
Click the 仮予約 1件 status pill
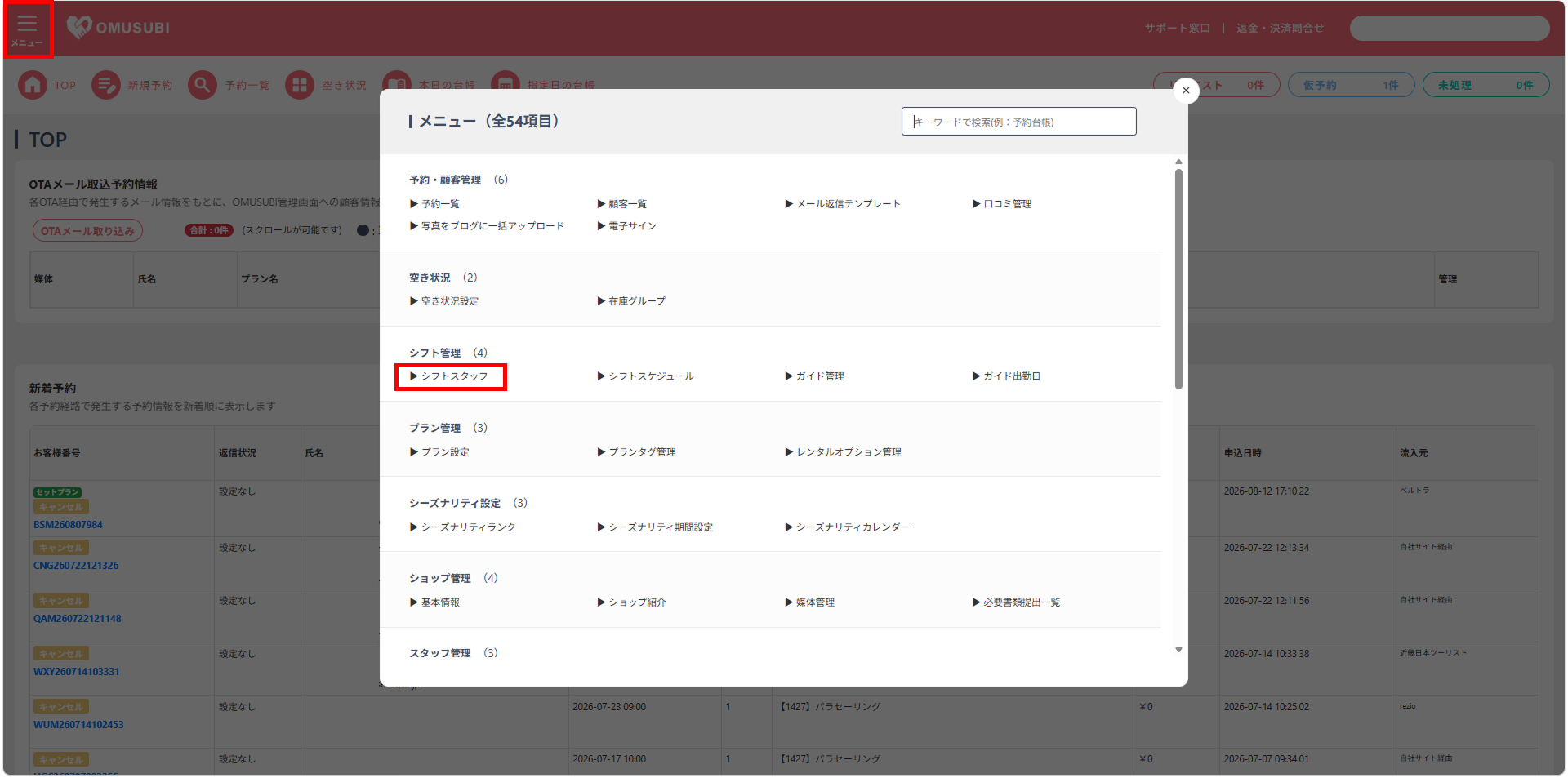click(x=1351, y=85)
